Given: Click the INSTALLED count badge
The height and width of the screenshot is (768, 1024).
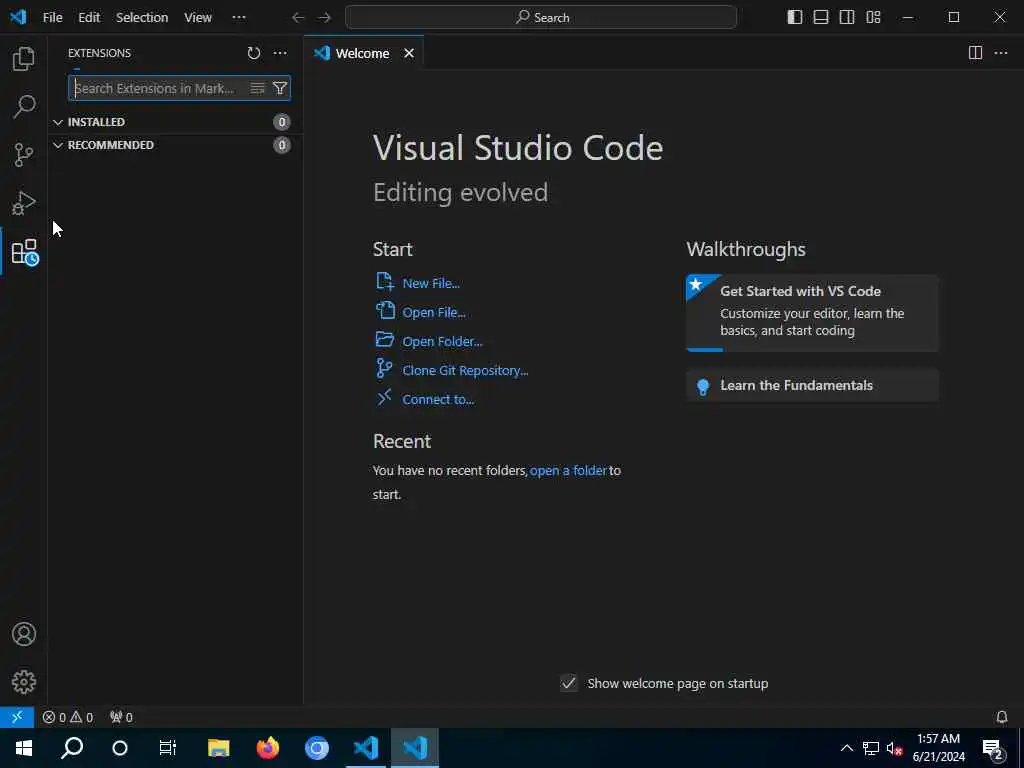Looking at the screenshot, I should pos(281,122).
